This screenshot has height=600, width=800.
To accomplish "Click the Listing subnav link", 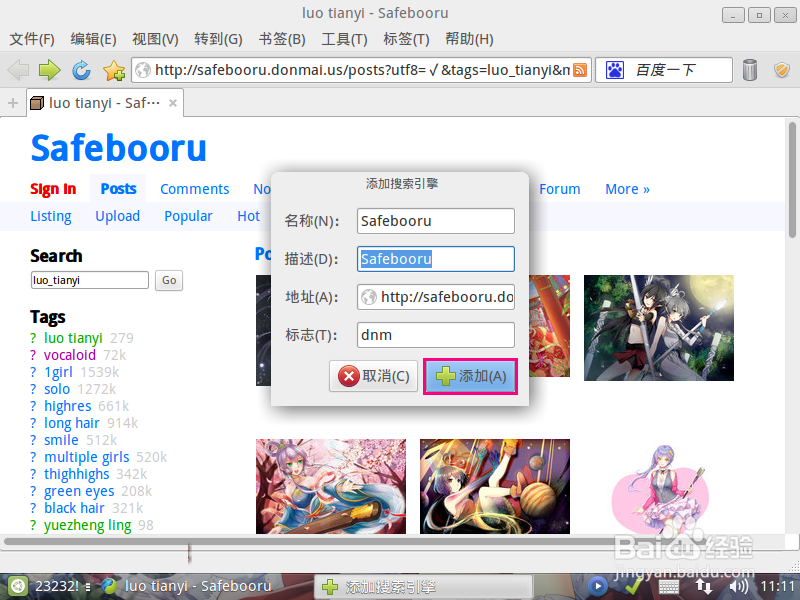I will point(51,216).
